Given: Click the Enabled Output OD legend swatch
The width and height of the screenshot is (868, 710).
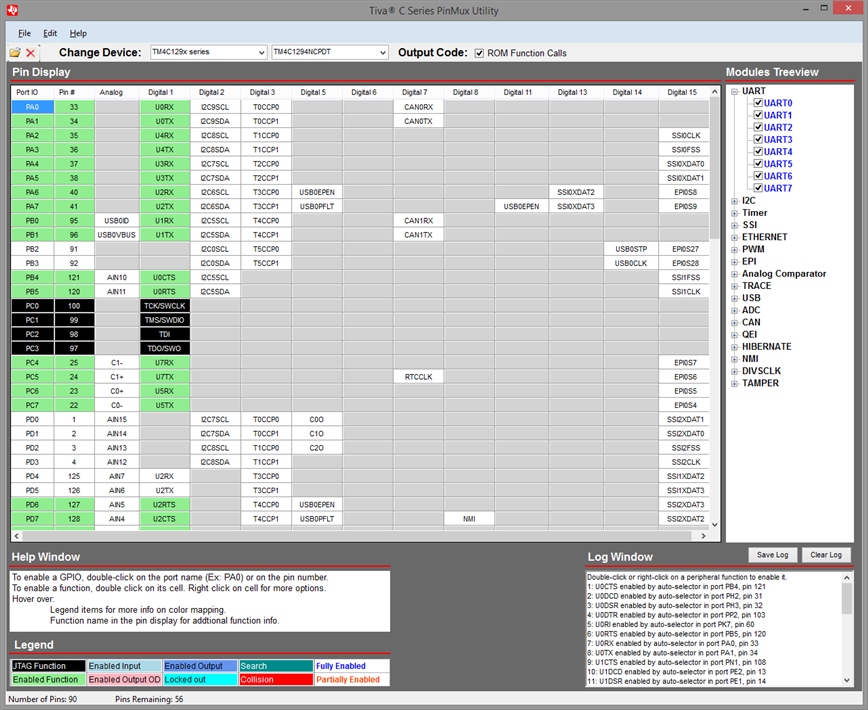Looking at the screenshot, I should click(x=124, y=680).
